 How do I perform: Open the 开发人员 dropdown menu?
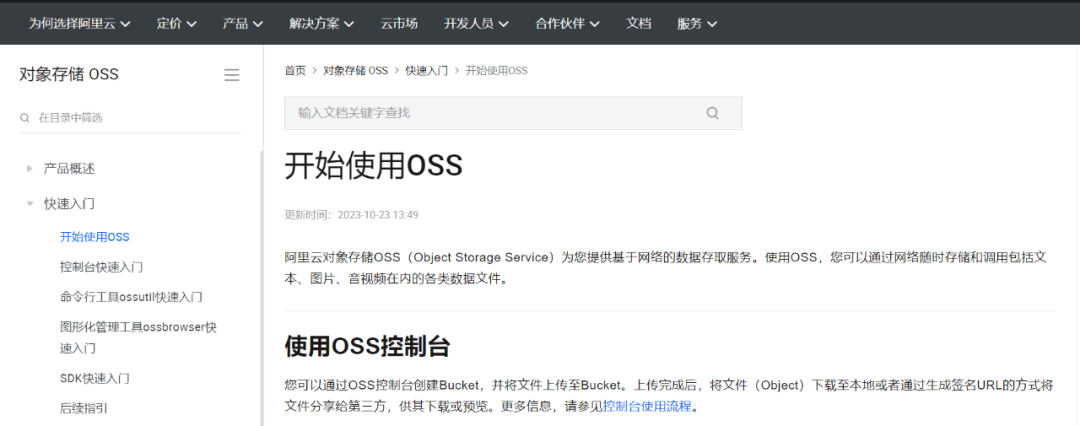tap(476, 23)
